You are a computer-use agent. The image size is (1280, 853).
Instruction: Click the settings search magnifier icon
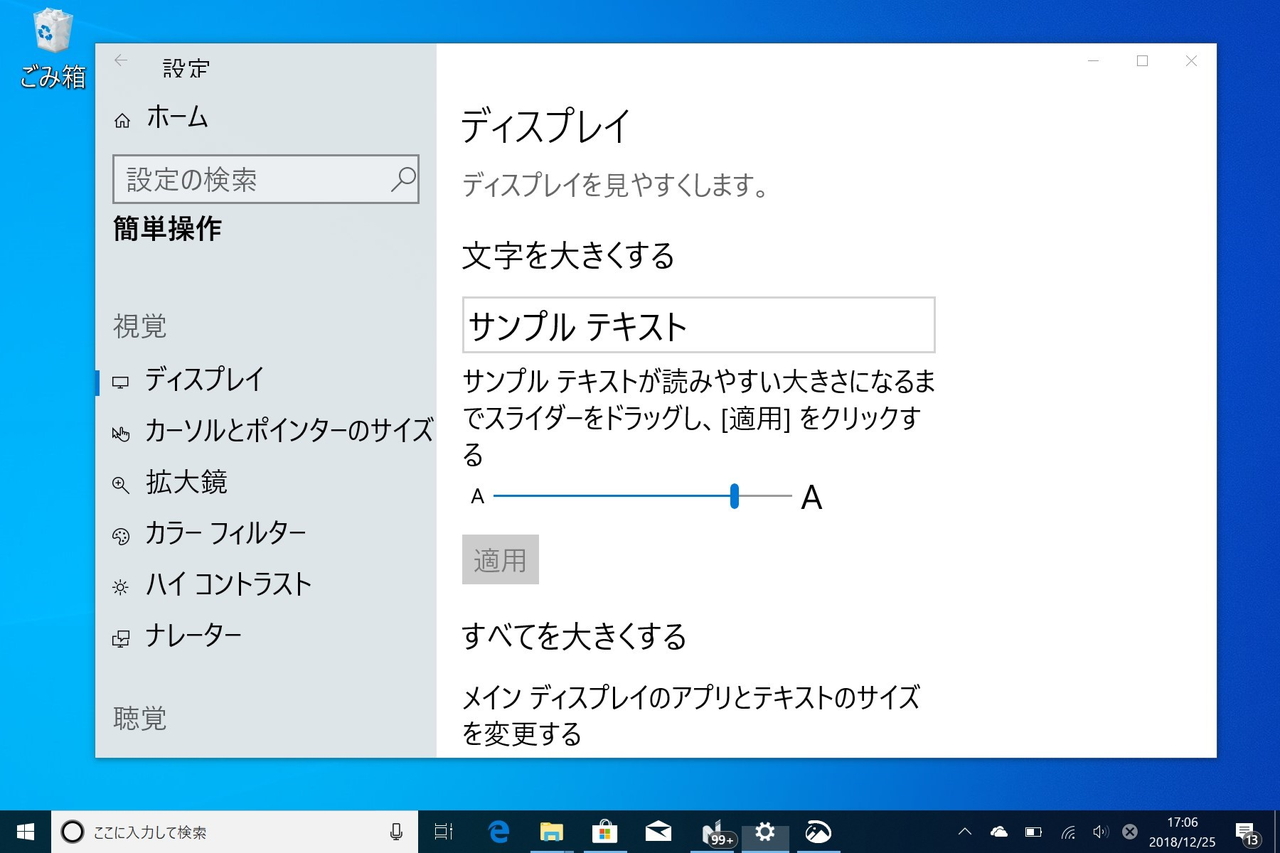402,179
